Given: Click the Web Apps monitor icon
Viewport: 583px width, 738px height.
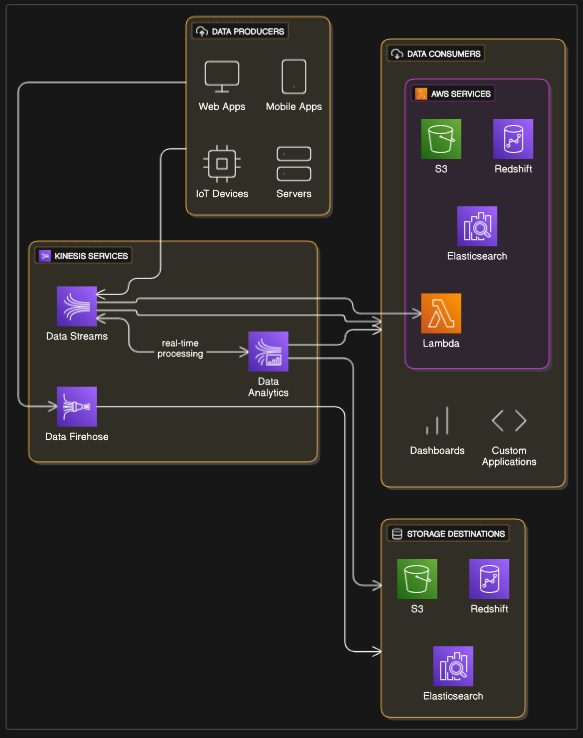Looking at the screenshot, I should [222, 77].
